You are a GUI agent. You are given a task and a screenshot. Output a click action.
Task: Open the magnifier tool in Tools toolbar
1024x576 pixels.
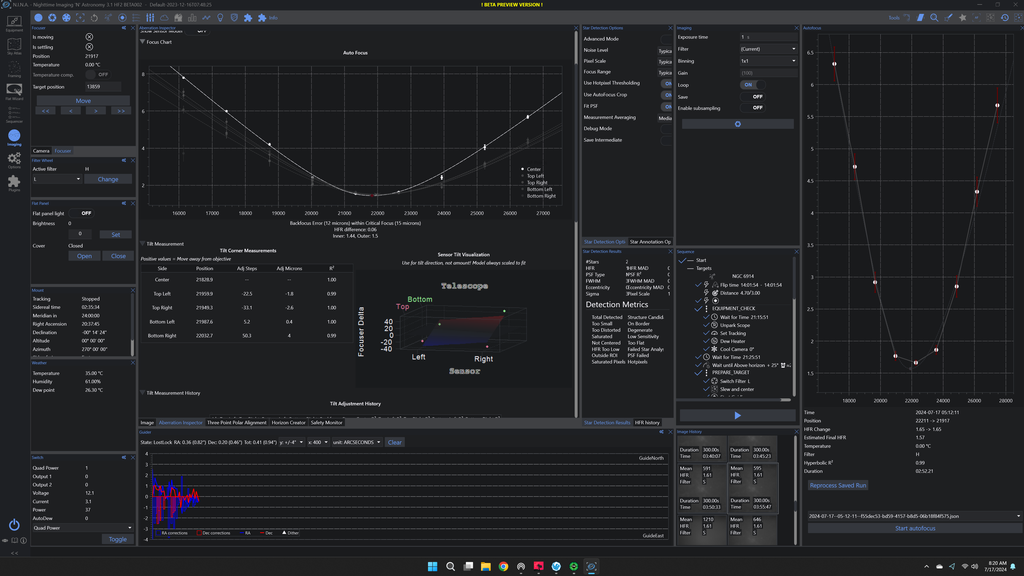tap(935, 18)
